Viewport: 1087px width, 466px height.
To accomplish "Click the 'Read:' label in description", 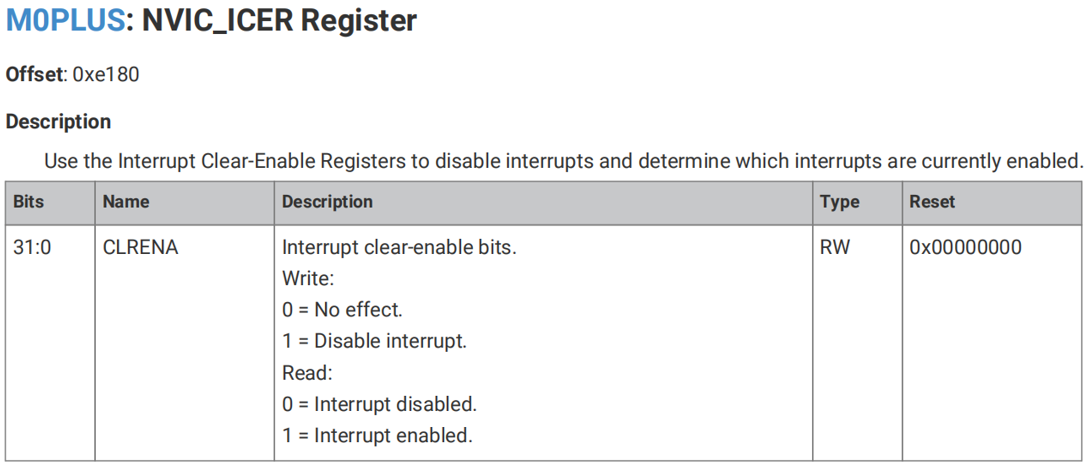I will [x=308, y=373].
